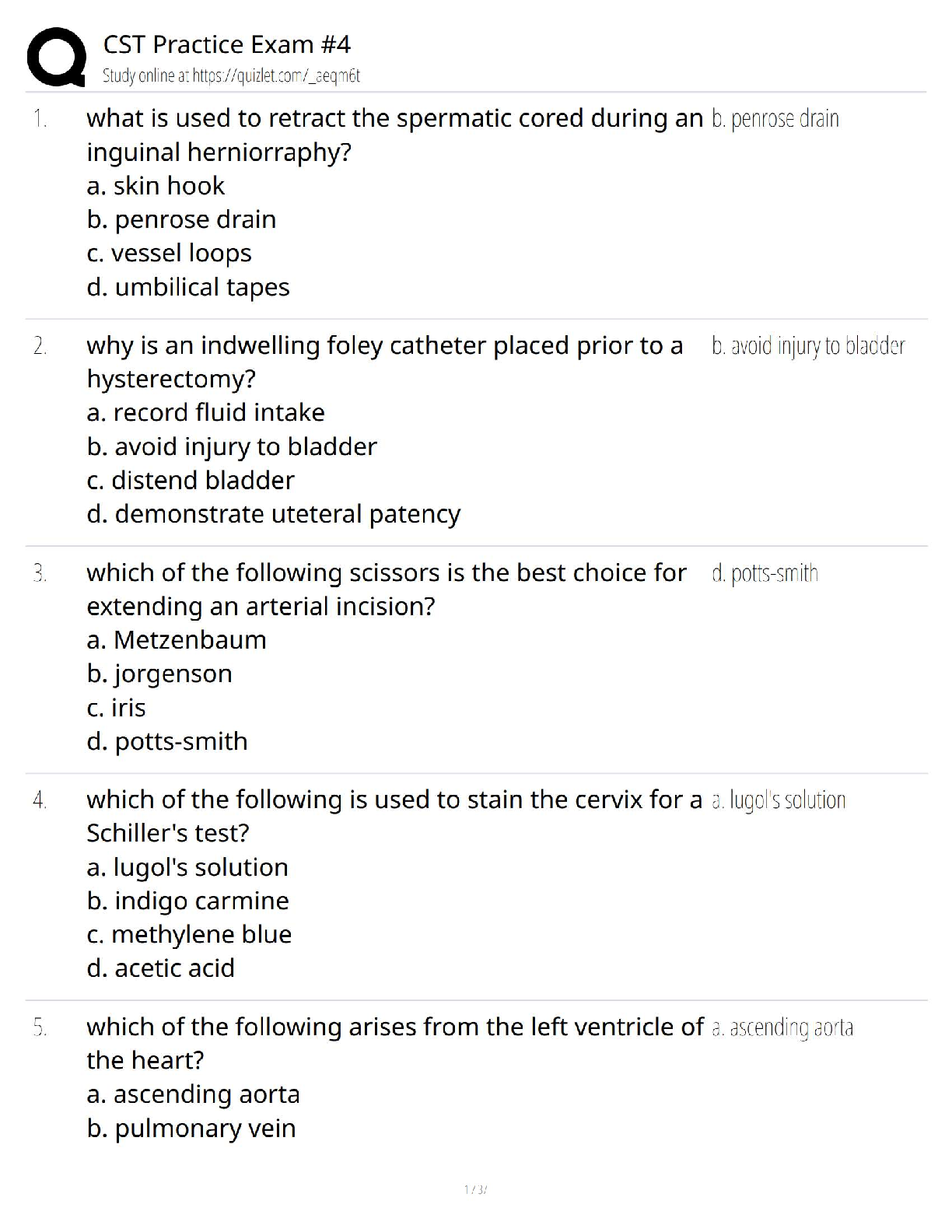Viewport: 952px width, 1232px height.
Task: Choose option b. jorgenson
Action: [159, 674]
